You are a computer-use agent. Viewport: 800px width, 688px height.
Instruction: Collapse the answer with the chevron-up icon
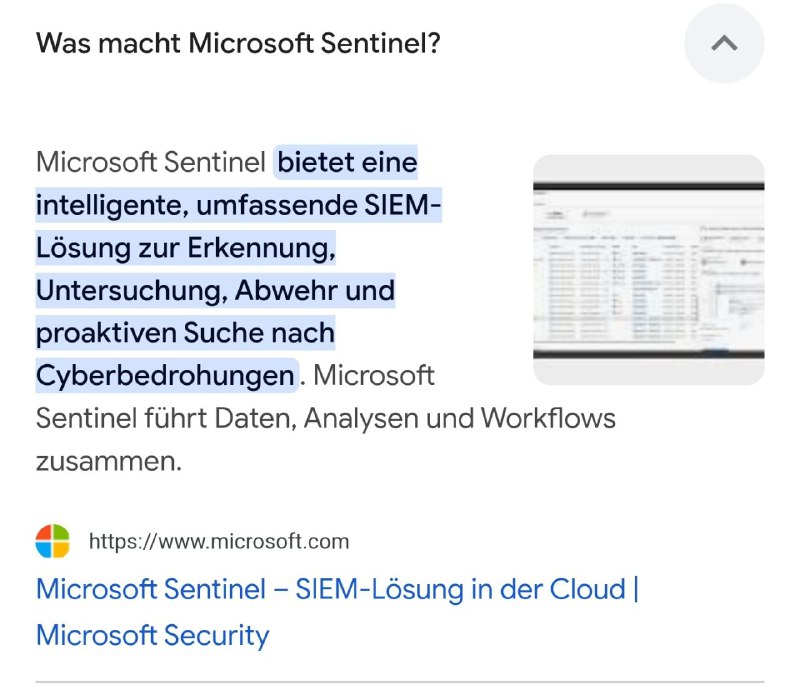[x=724, y=43]
